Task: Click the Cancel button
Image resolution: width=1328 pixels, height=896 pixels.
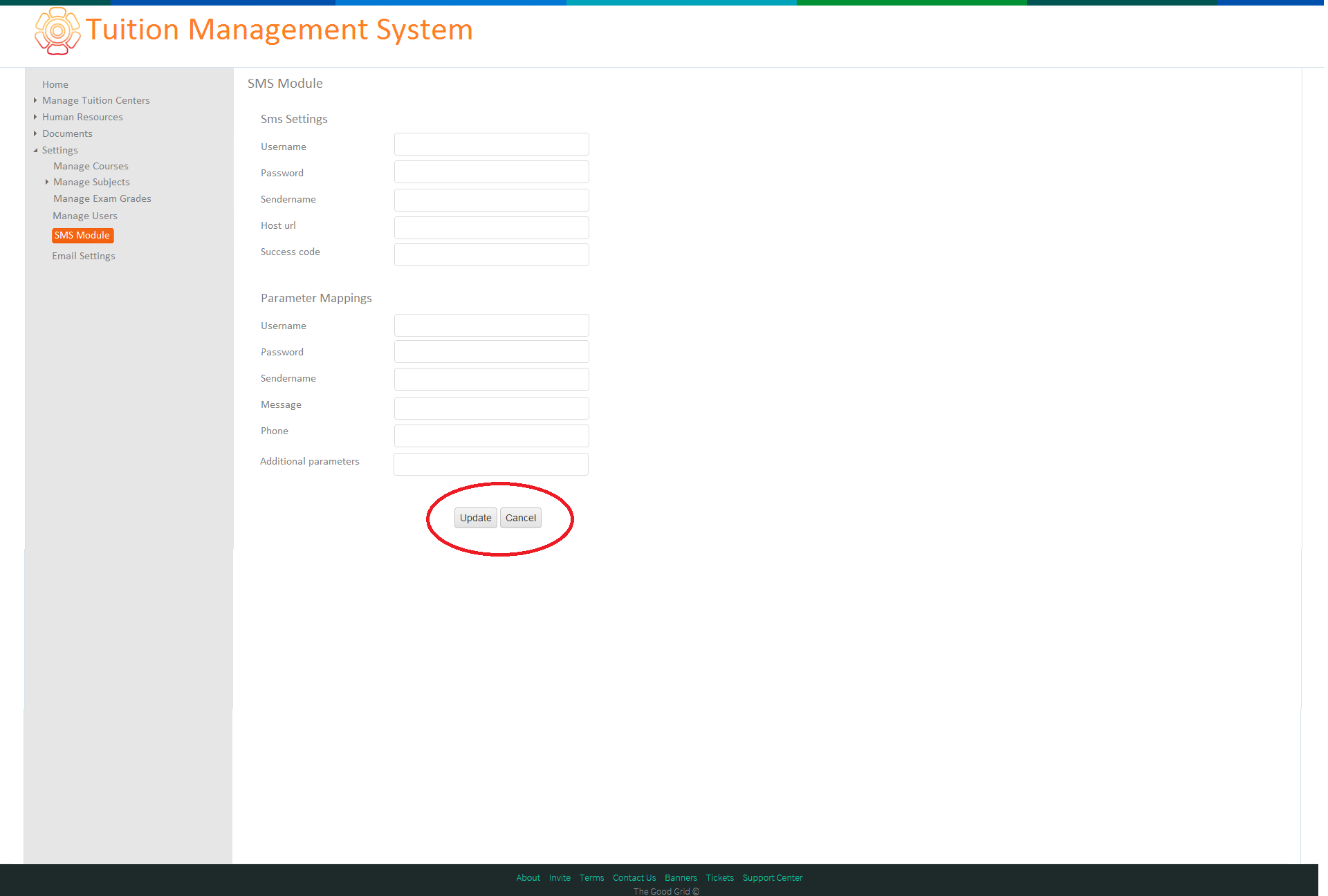Action: point(521,518)
